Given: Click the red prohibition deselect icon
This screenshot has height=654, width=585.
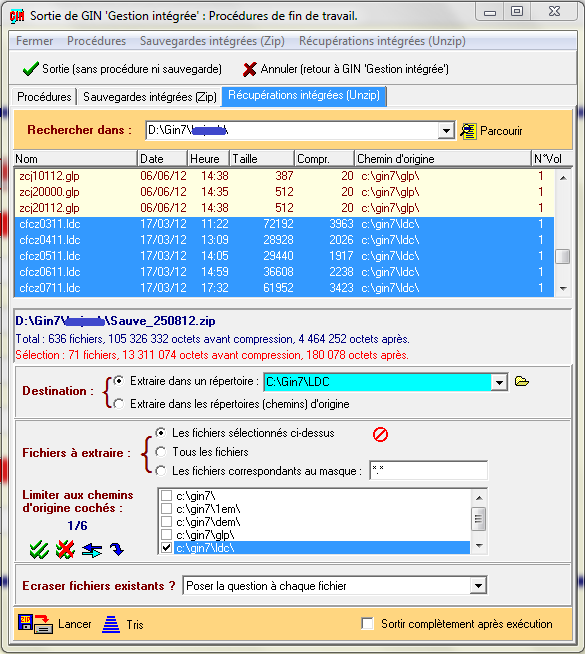Looking at the screenshot, I should pos(380,434).
